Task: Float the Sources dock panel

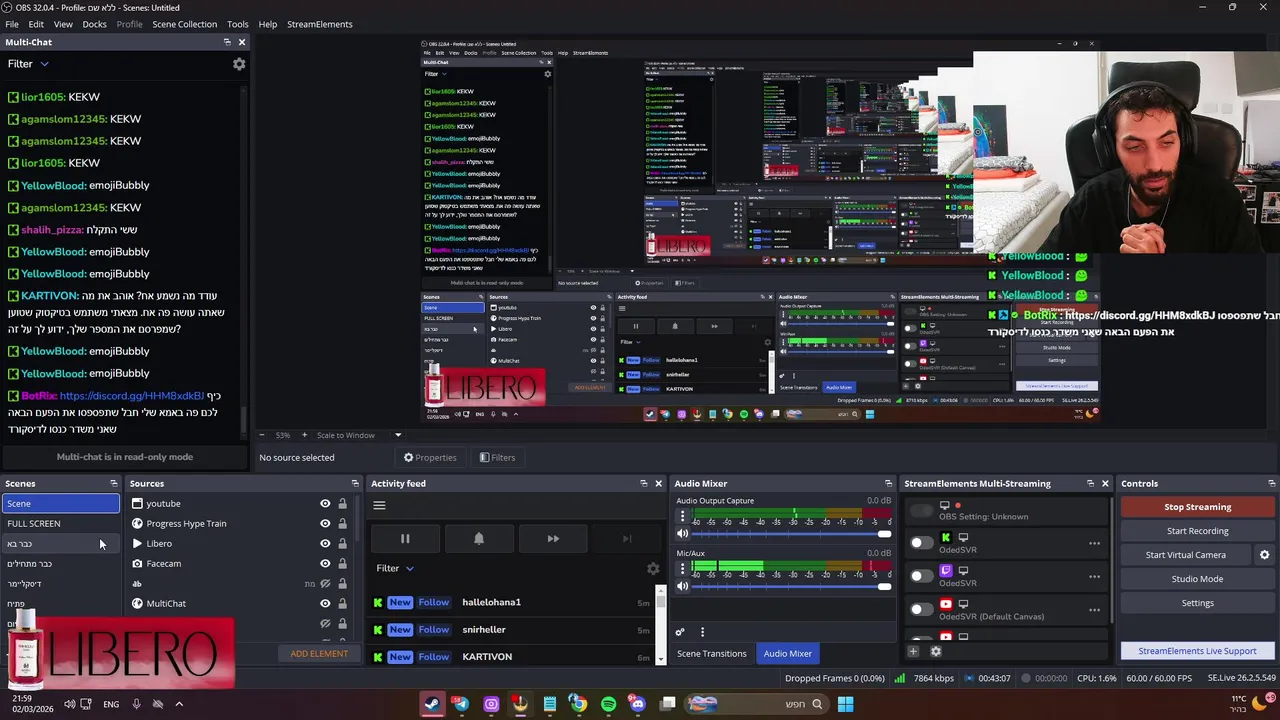Action: (x=354, y=484)
